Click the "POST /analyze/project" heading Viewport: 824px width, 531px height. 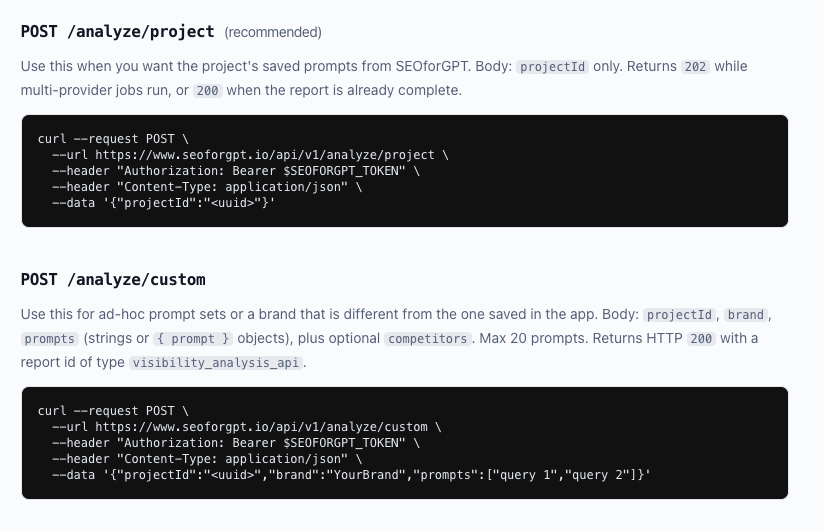tap(117, 32)
